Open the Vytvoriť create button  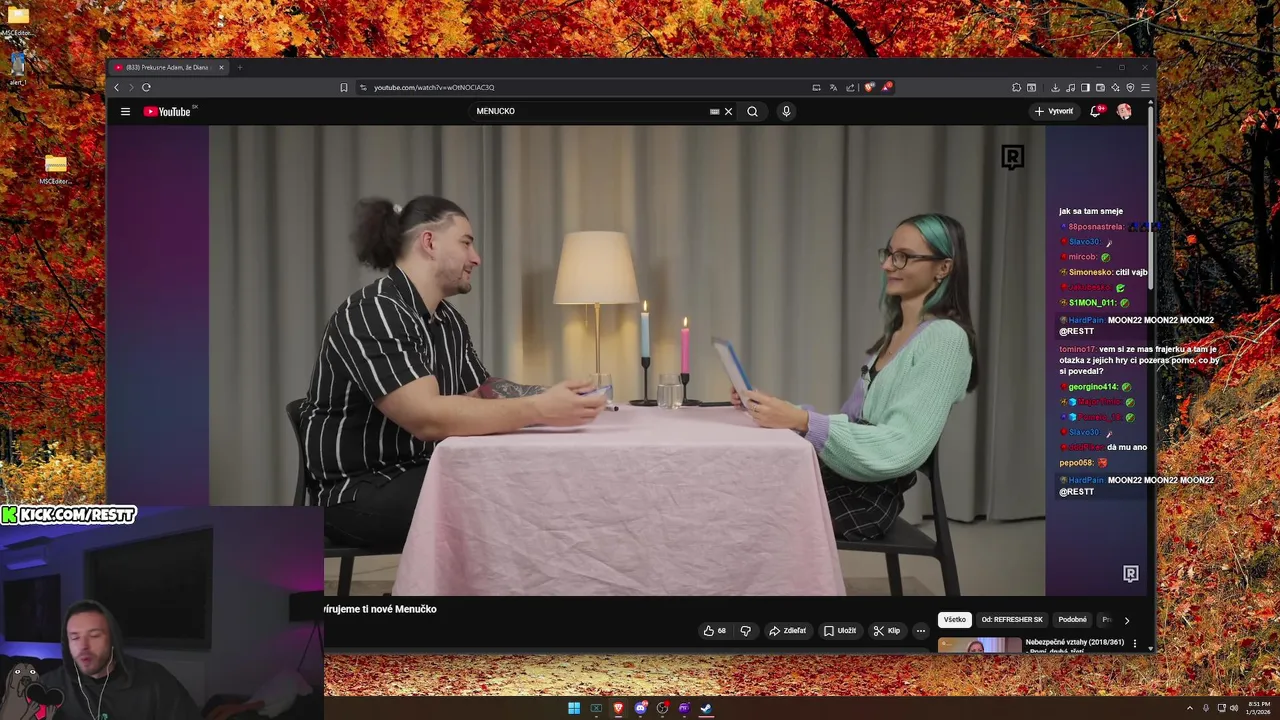pyautogui.click(x=1054, y=111)
